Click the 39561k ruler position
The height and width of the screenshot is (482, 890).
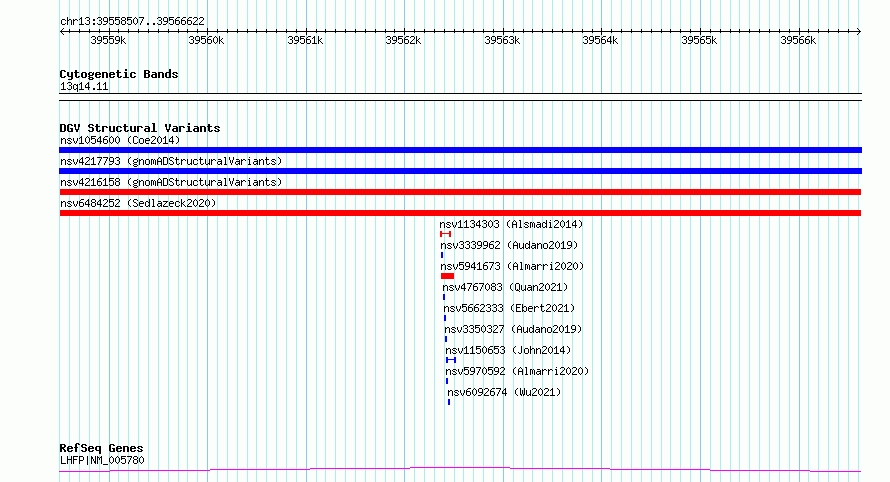point(305,40)
